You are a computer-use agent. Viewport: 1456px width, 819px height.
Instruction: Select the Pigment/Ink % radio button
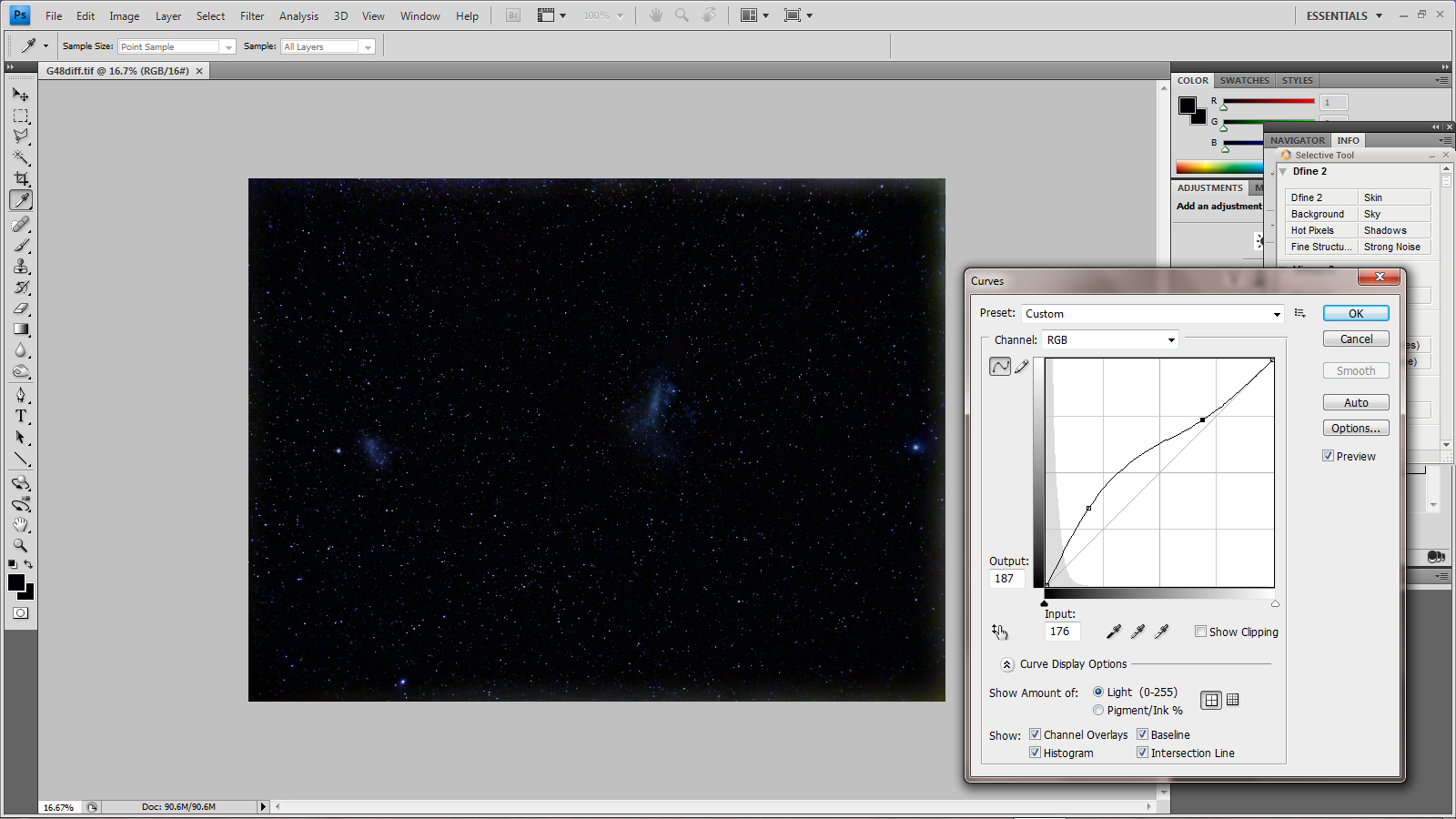pos(1098,710)
